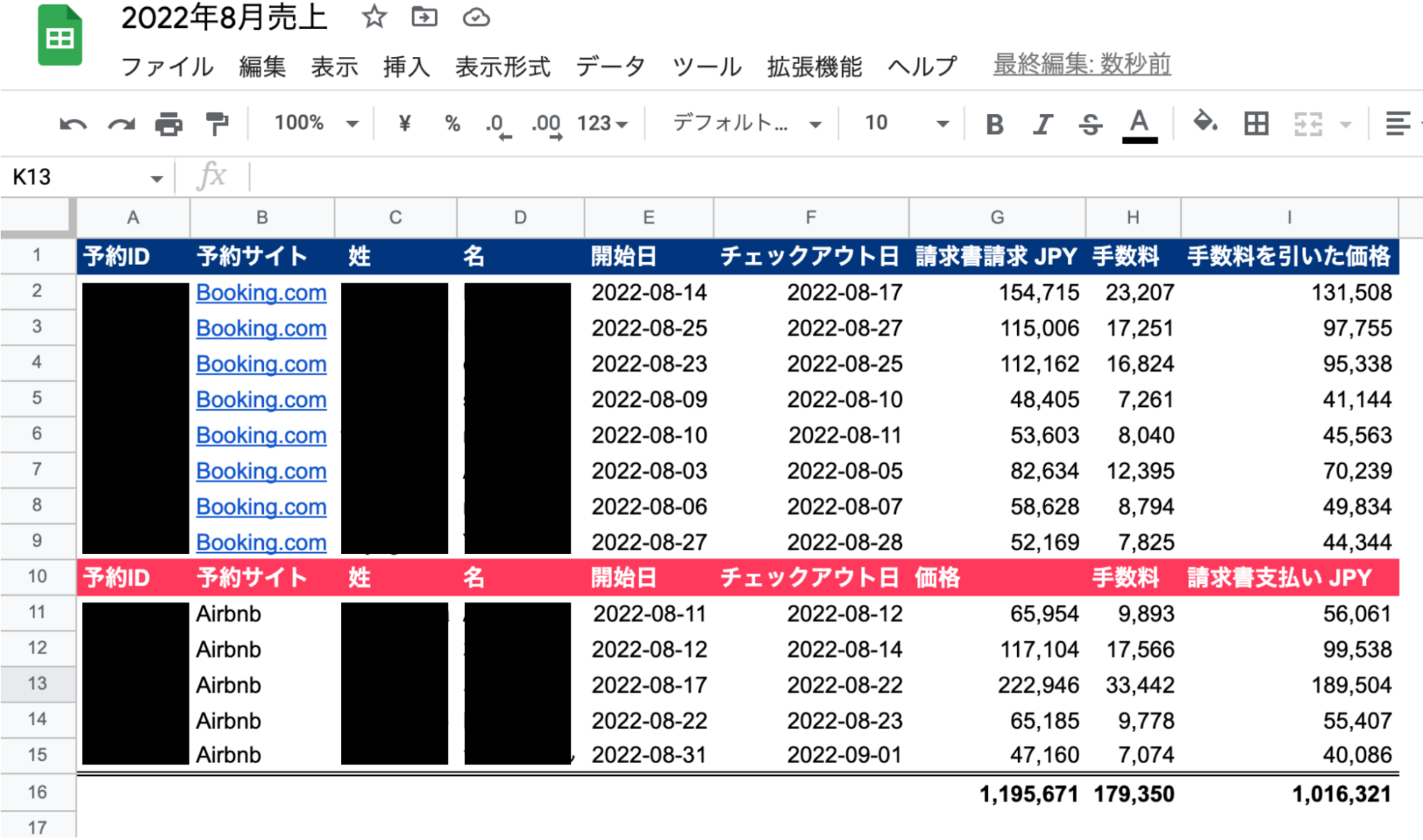Star this spreadsheet document
This screenshot has width=1423, height=840.
click(374, 17)
